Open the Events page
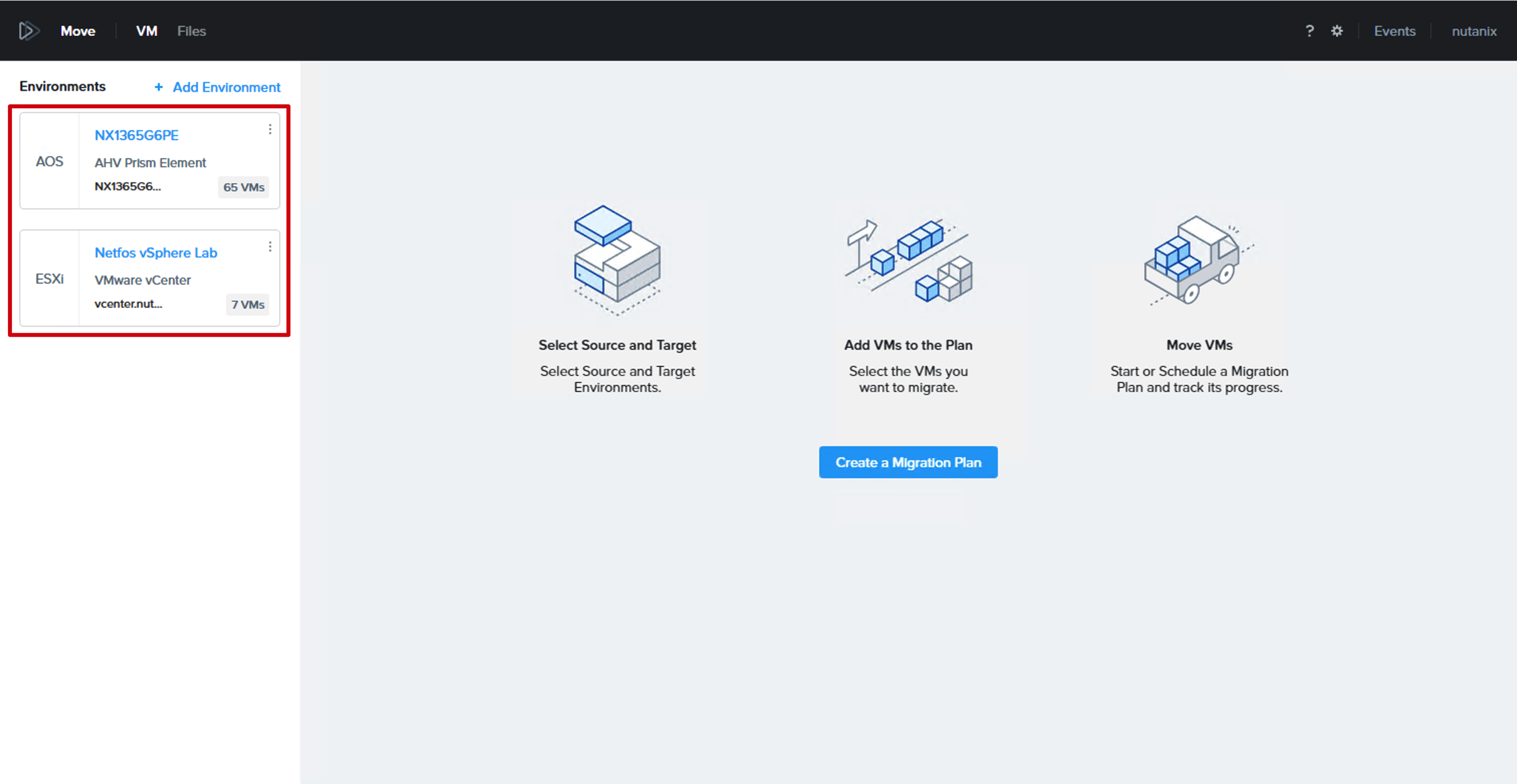This screenshot has height=784, width=1517. (x=1394, y=31)
